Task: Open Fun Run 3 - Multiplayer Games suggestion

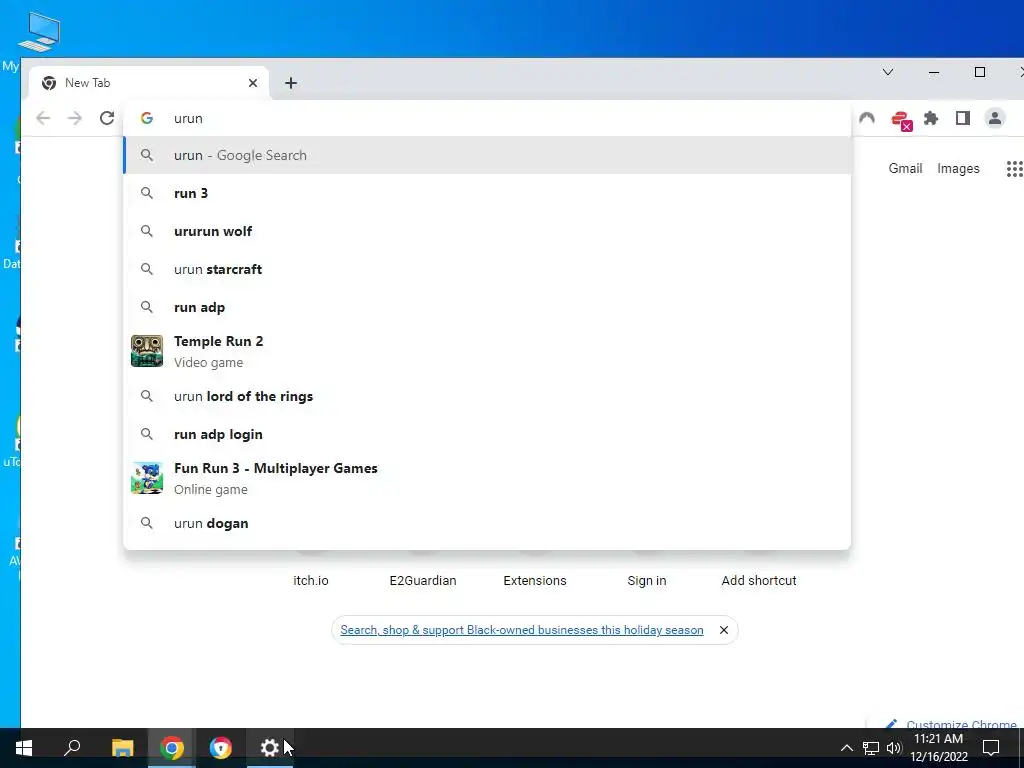Action: click(x=487, y=479)
